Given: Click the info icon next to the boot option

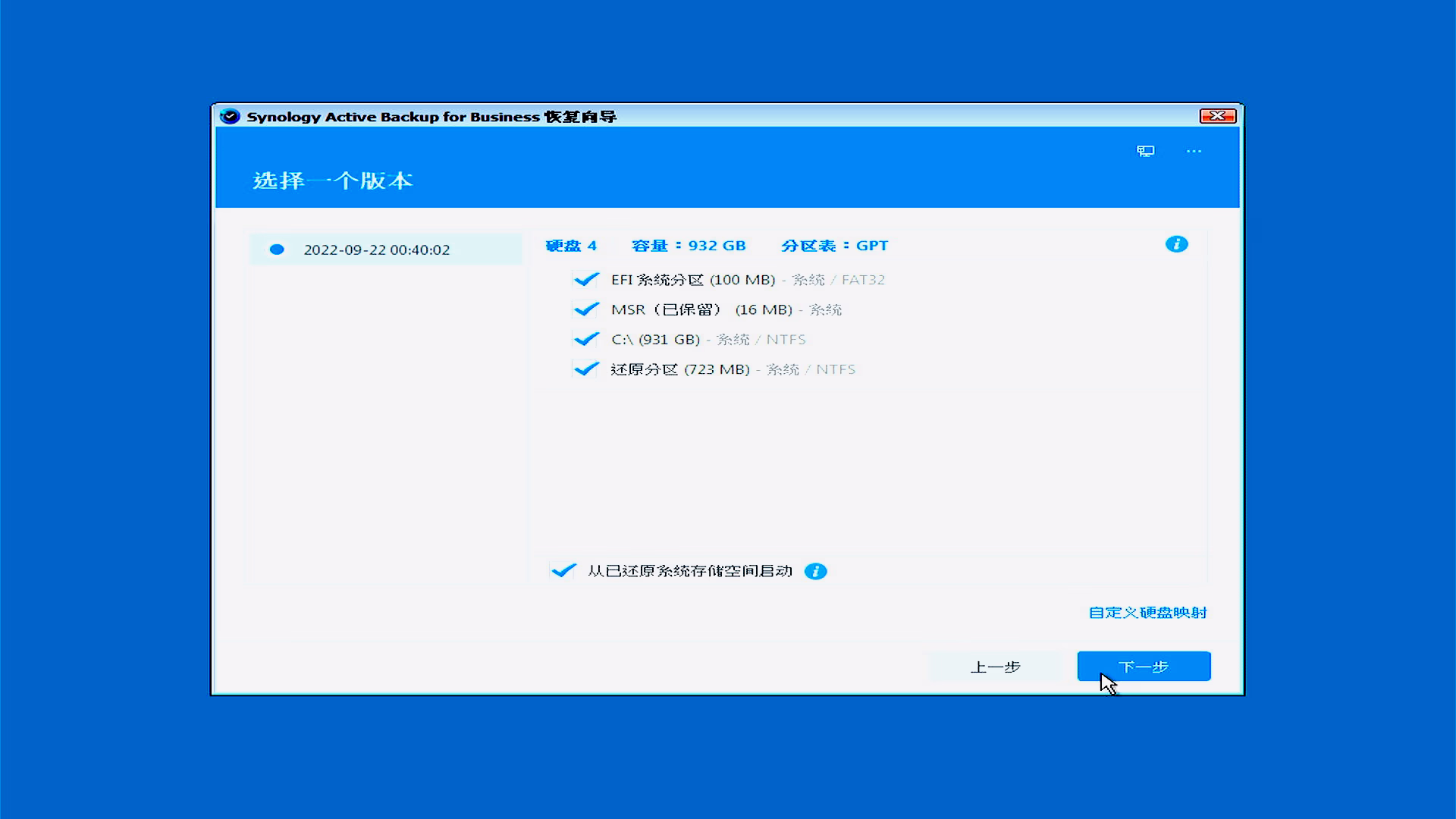Looking at the screenshot, I should pyautogui.click(x=815, y=571).
